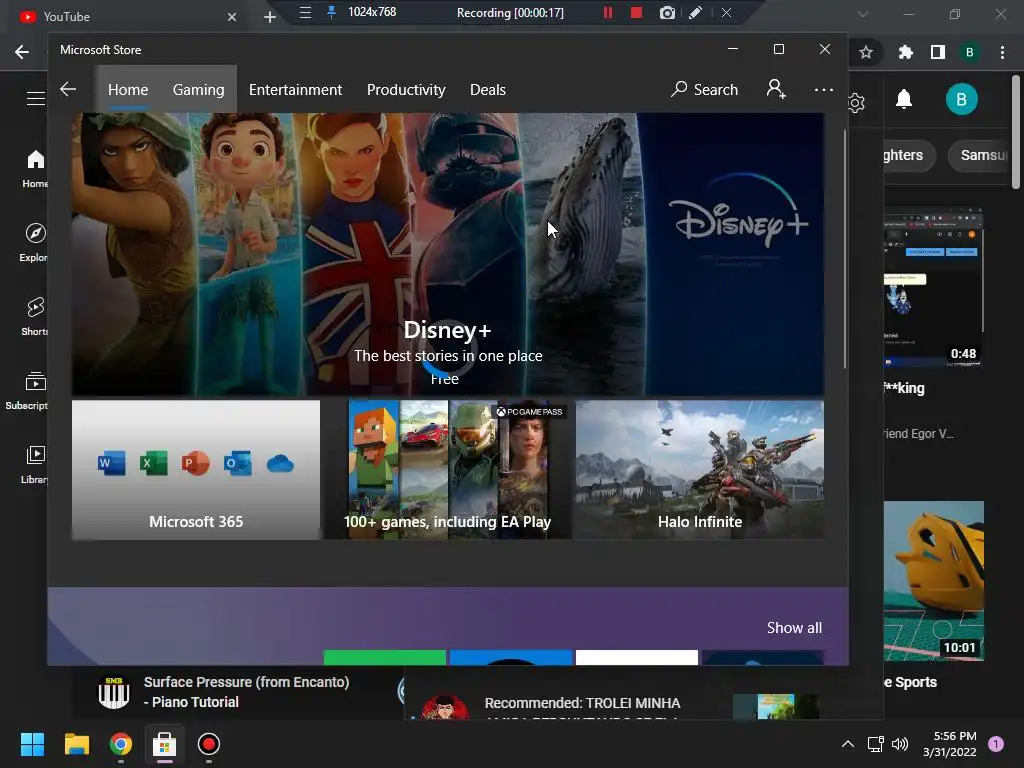Open YouTube Shorts in sidebar
Screen dimensions: 1024x768
(x=34, y=316)
